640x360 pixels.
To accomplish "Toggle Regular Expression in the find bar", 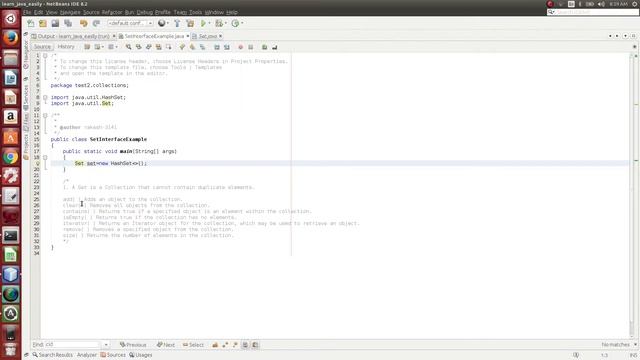I will pos(235,345).
